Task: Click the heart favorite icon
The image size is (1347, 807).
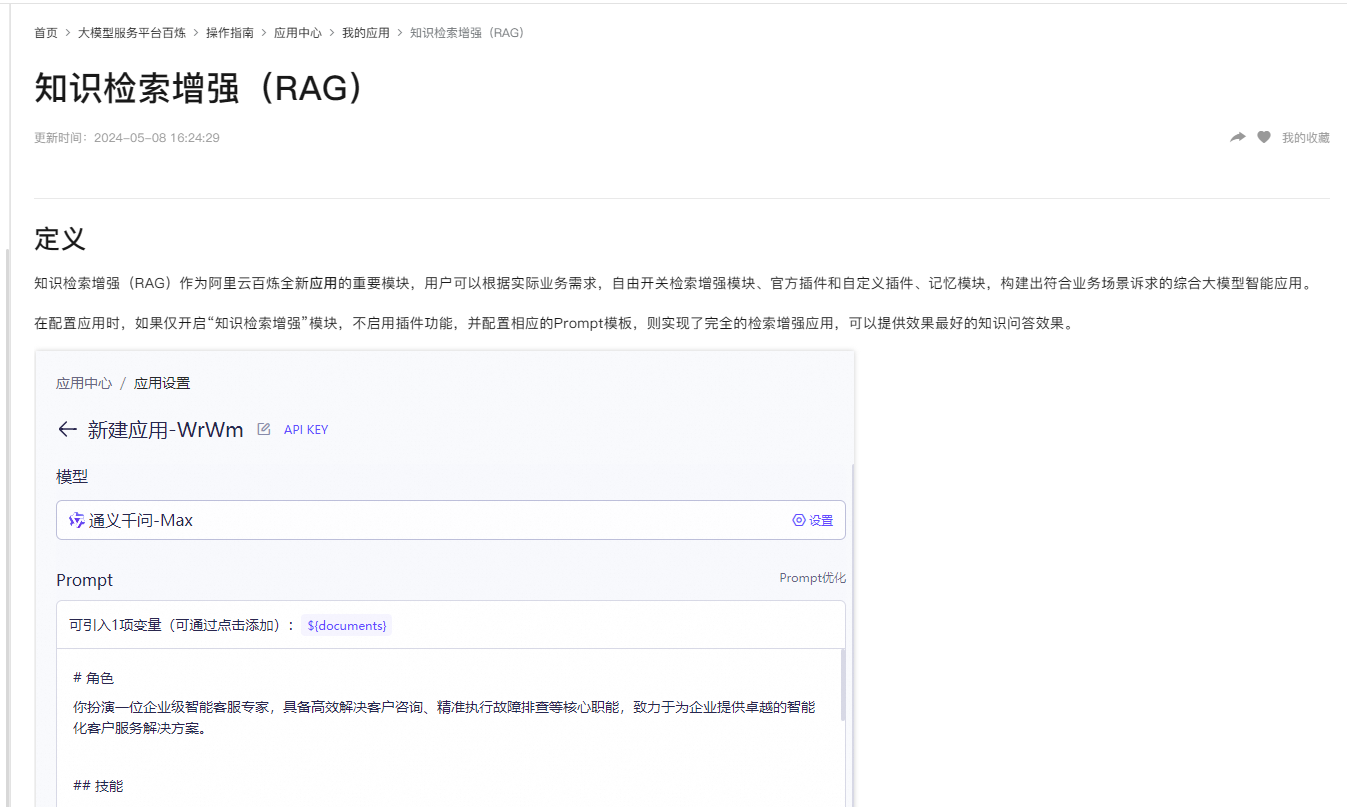Action: pyautogui.click(x=1264, y=137)
